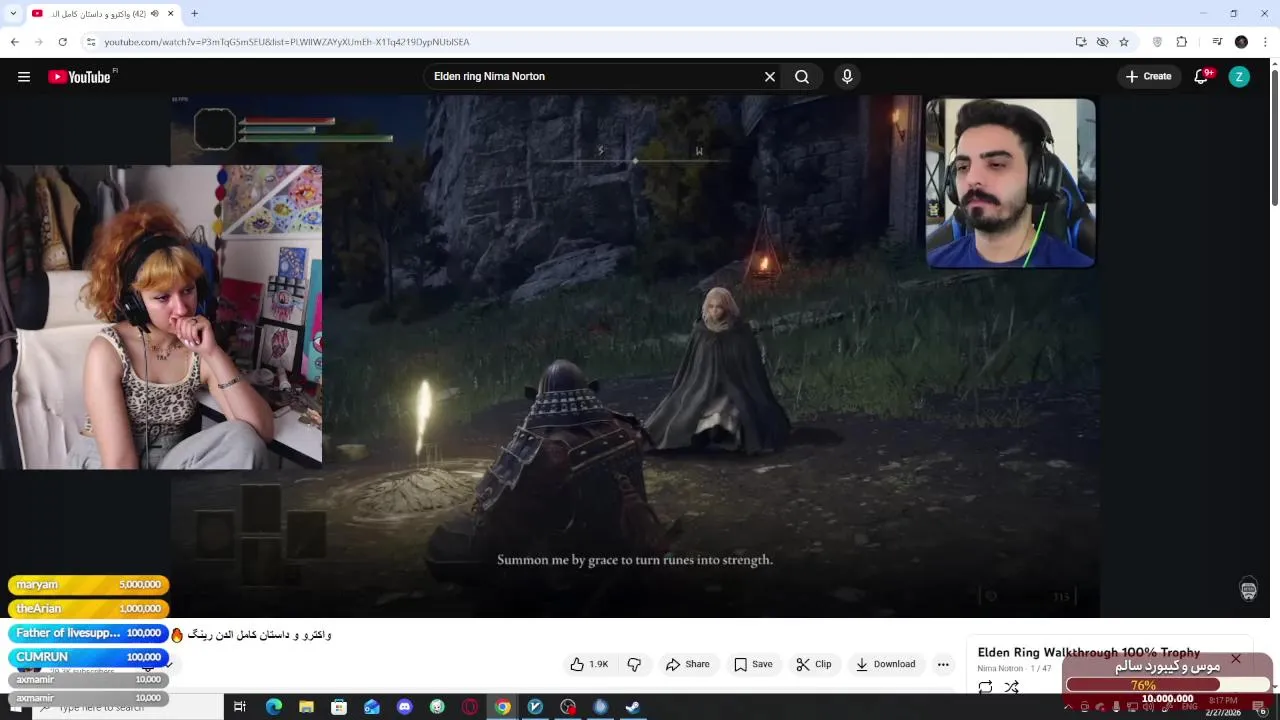Clear the search box with X icon

tap(770, 77)
